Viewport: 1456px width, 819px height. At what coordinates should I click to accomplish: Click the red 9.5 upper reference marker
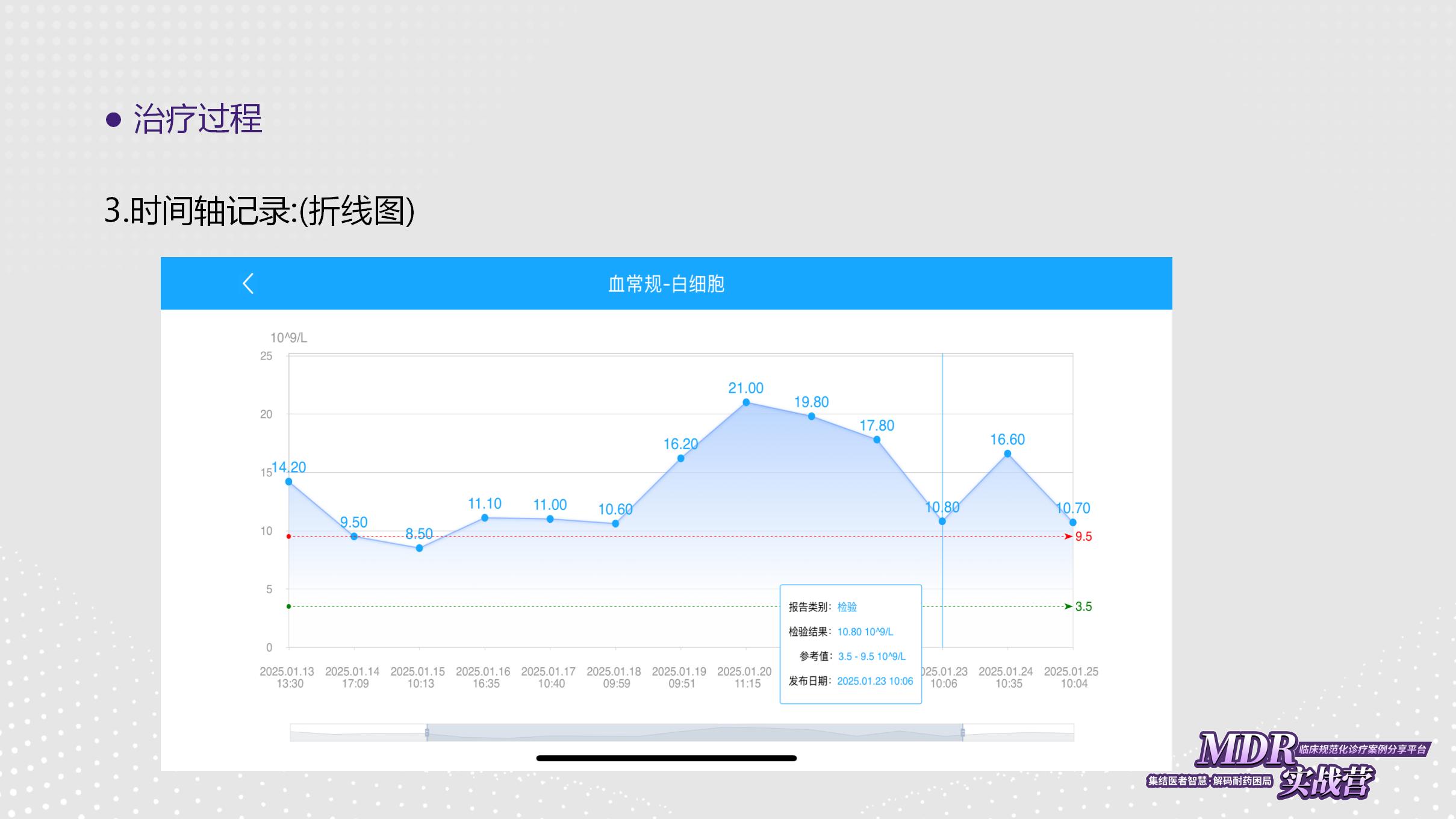point(1083,537)
